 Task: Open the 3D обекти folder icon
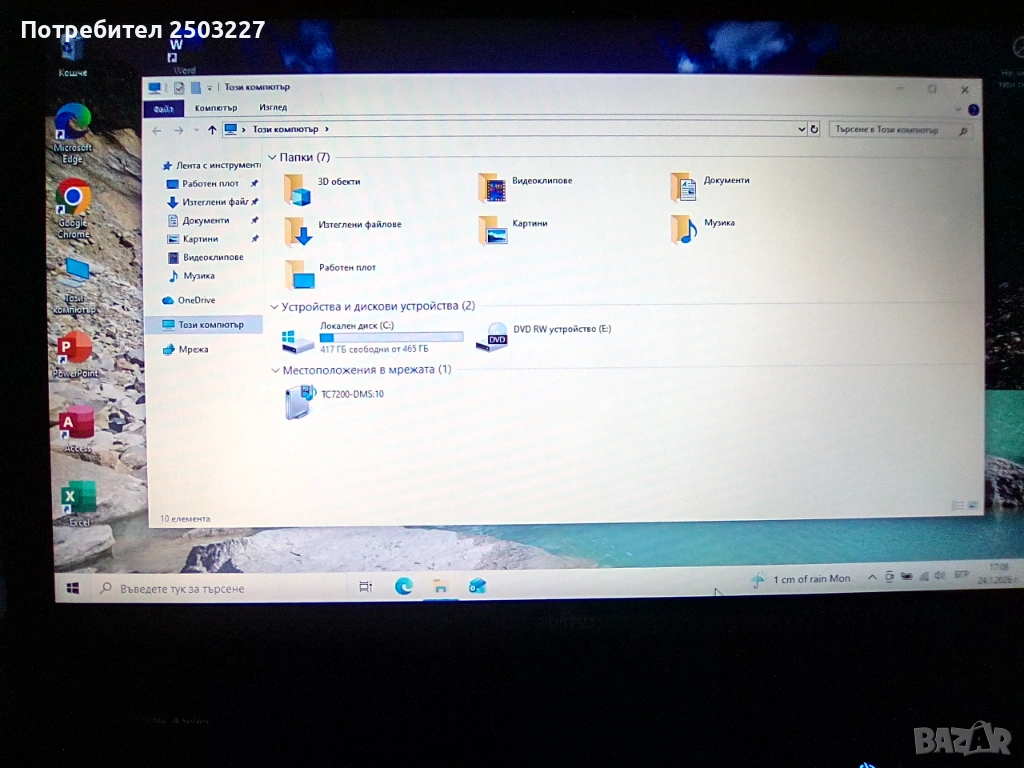coord(297,188)
